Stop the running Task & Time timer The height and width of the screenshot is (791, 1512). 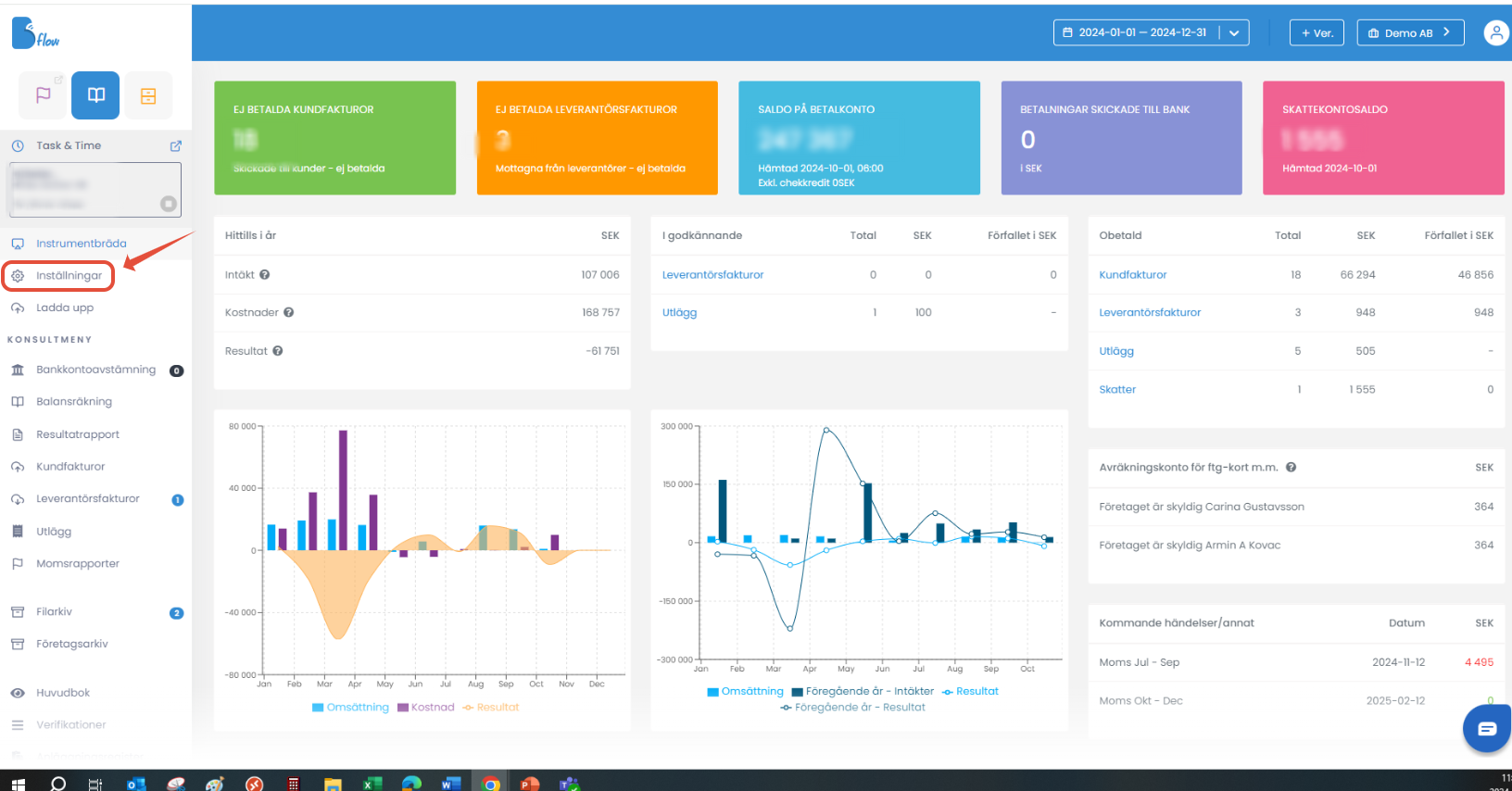tap(169, 204)
